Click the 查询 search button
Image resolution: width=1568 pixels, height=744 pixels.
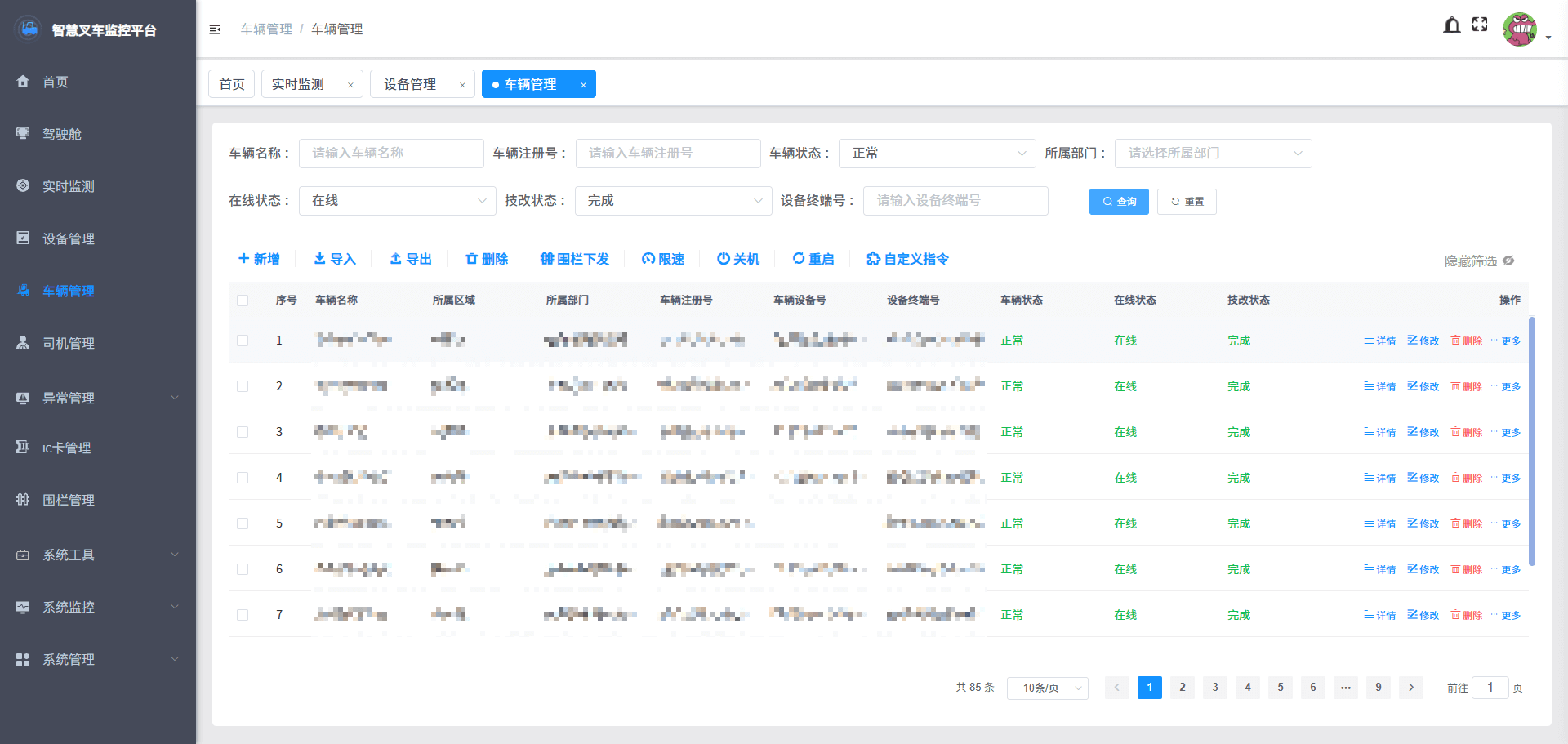(x=1119, y=201)
